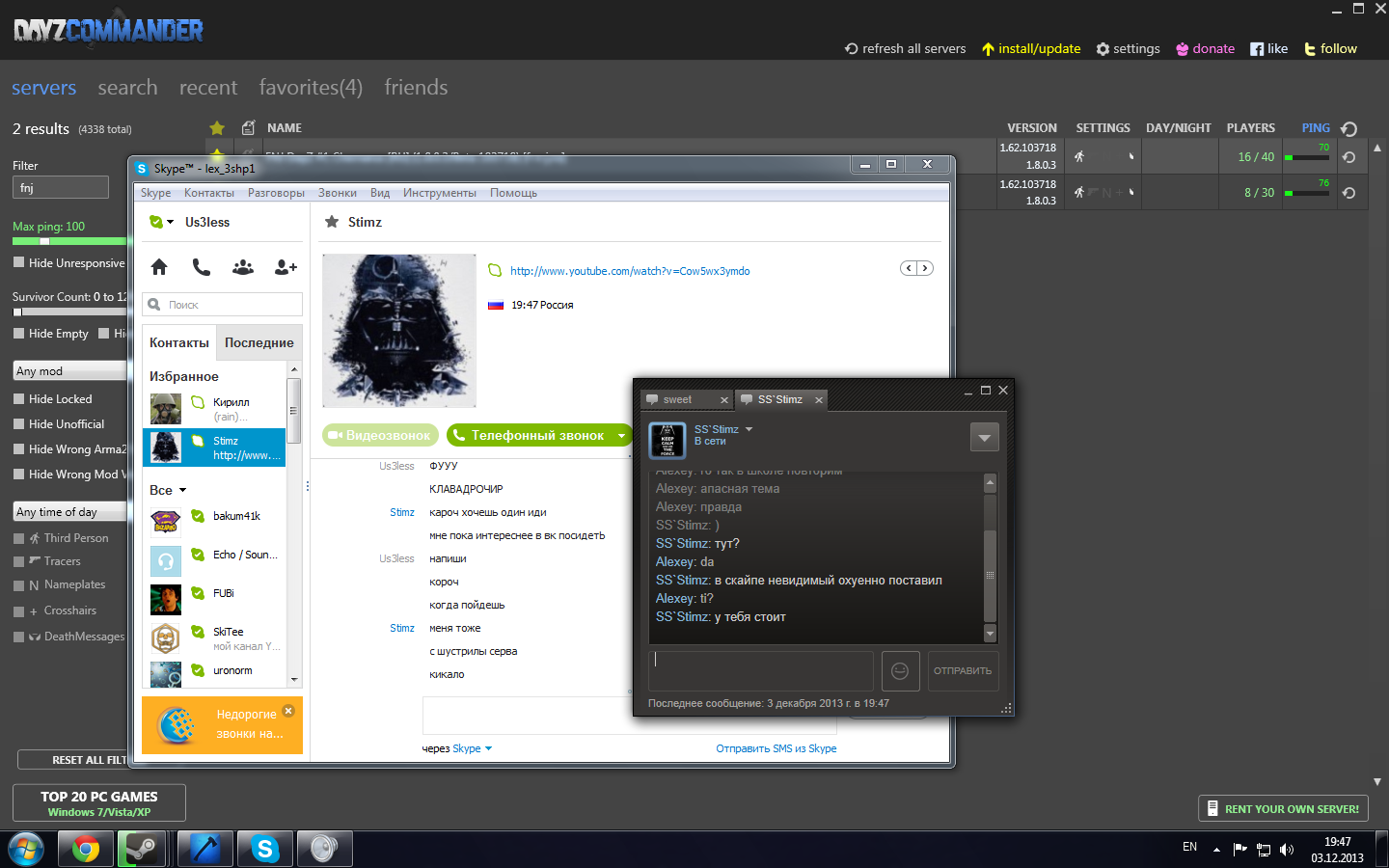Toggle the Hide Wrong Mod checkbox

pos(18,474)
